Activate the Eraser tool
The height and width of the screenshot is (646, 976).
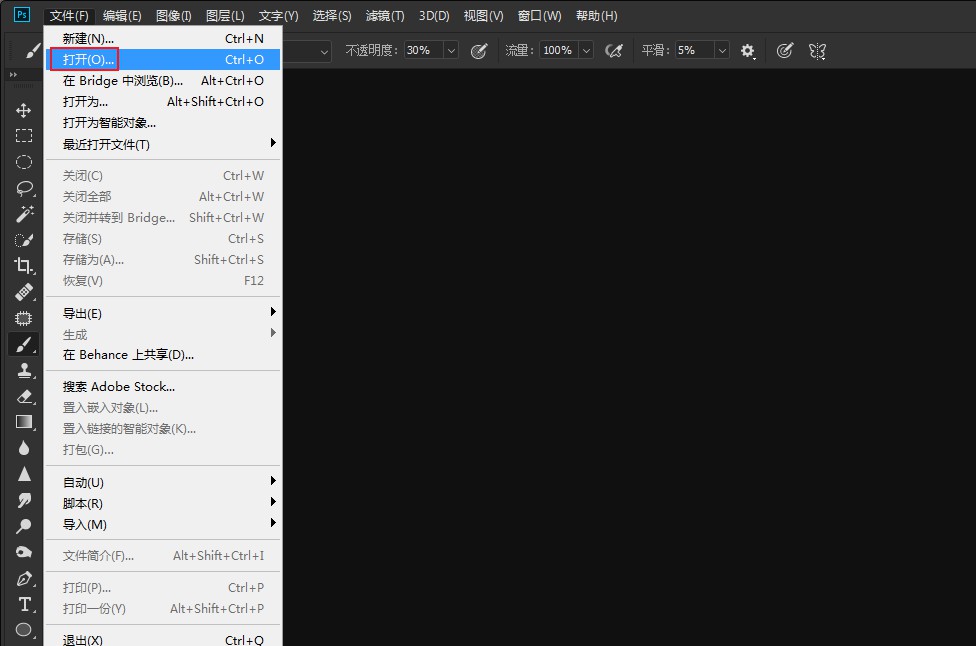pos(24,396)
